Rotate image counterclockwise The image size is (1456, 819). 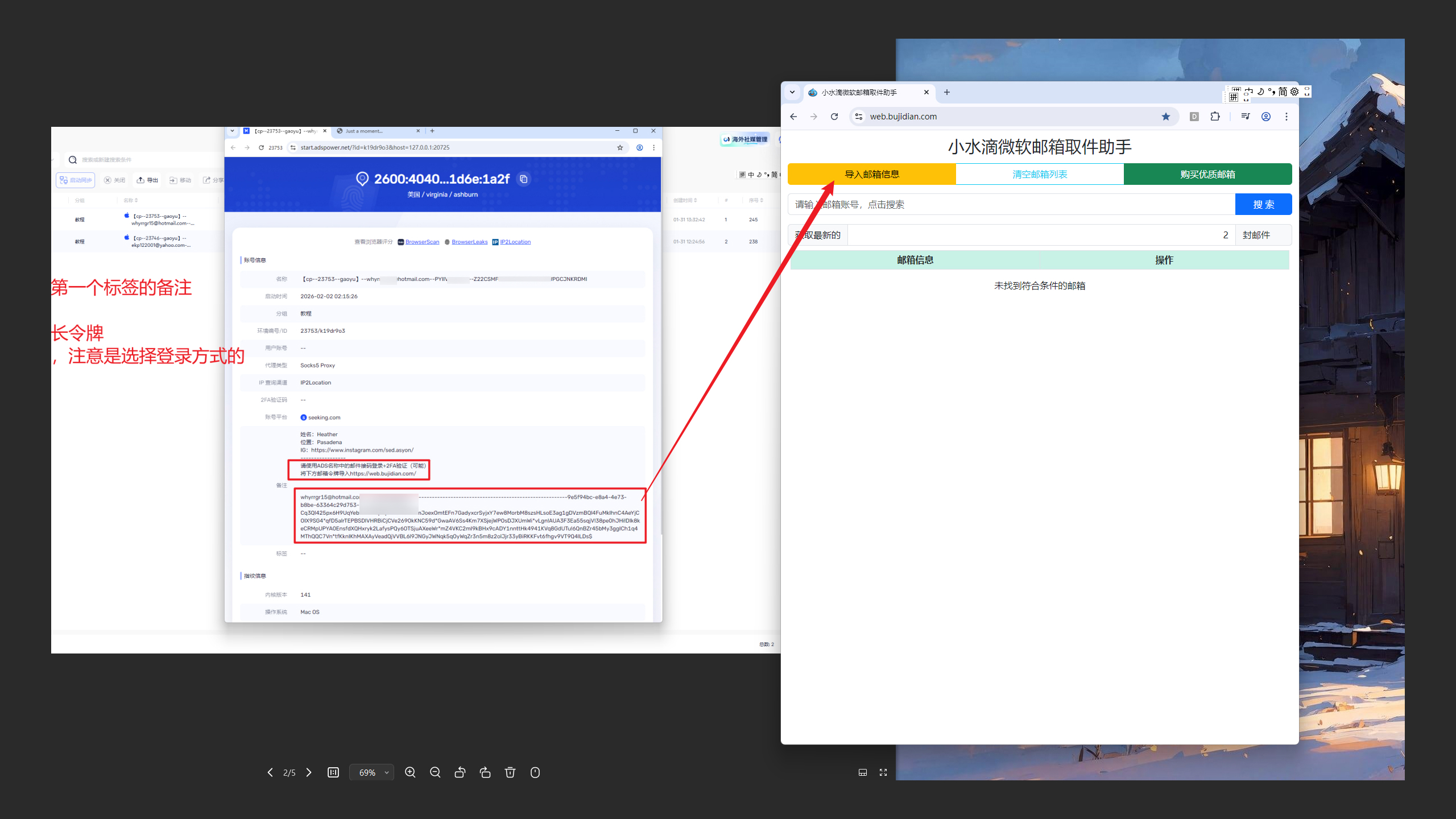(x=460, y=772)
